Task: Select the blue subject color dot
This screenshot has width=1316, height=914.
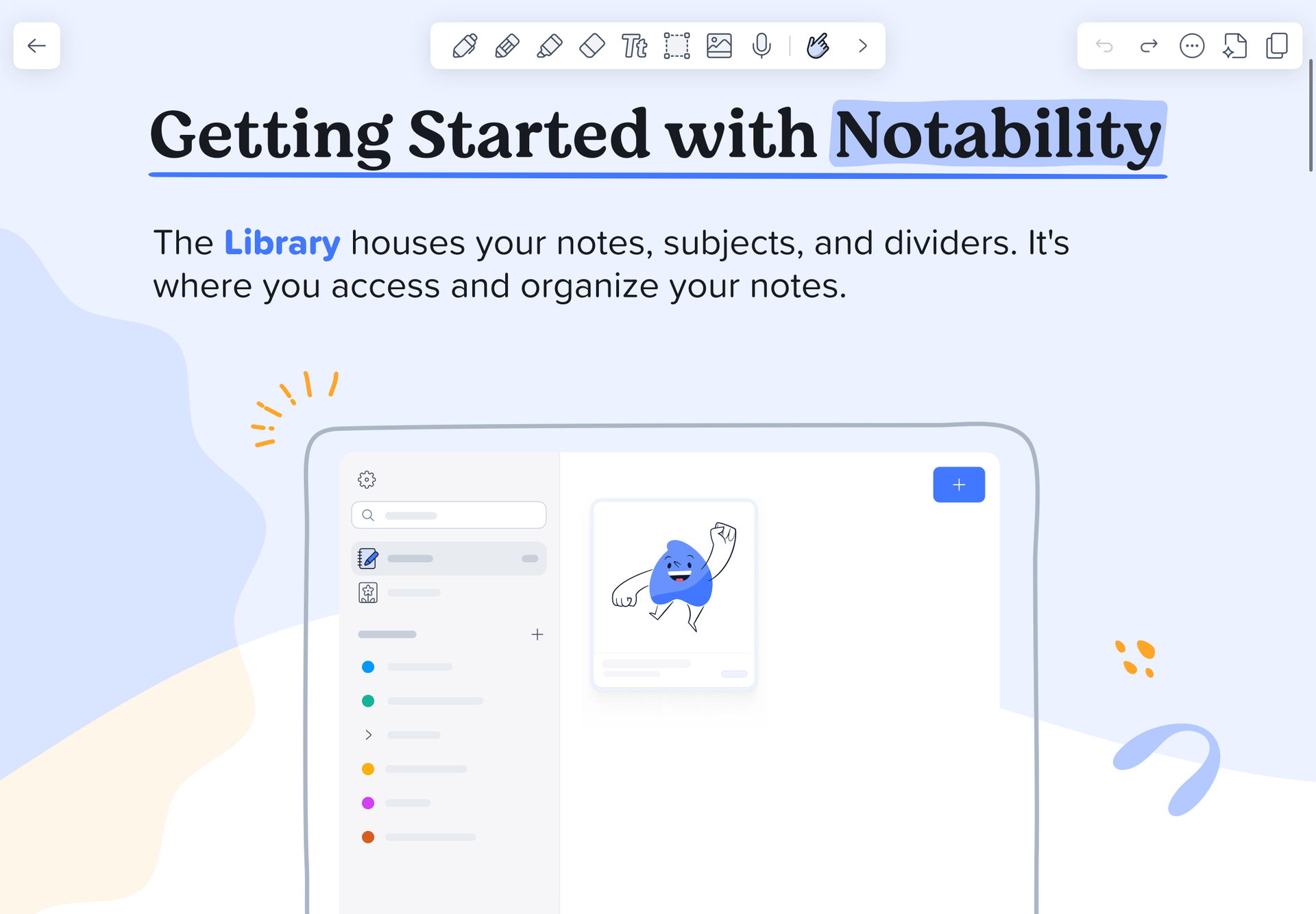Action: tap(368, 667)
